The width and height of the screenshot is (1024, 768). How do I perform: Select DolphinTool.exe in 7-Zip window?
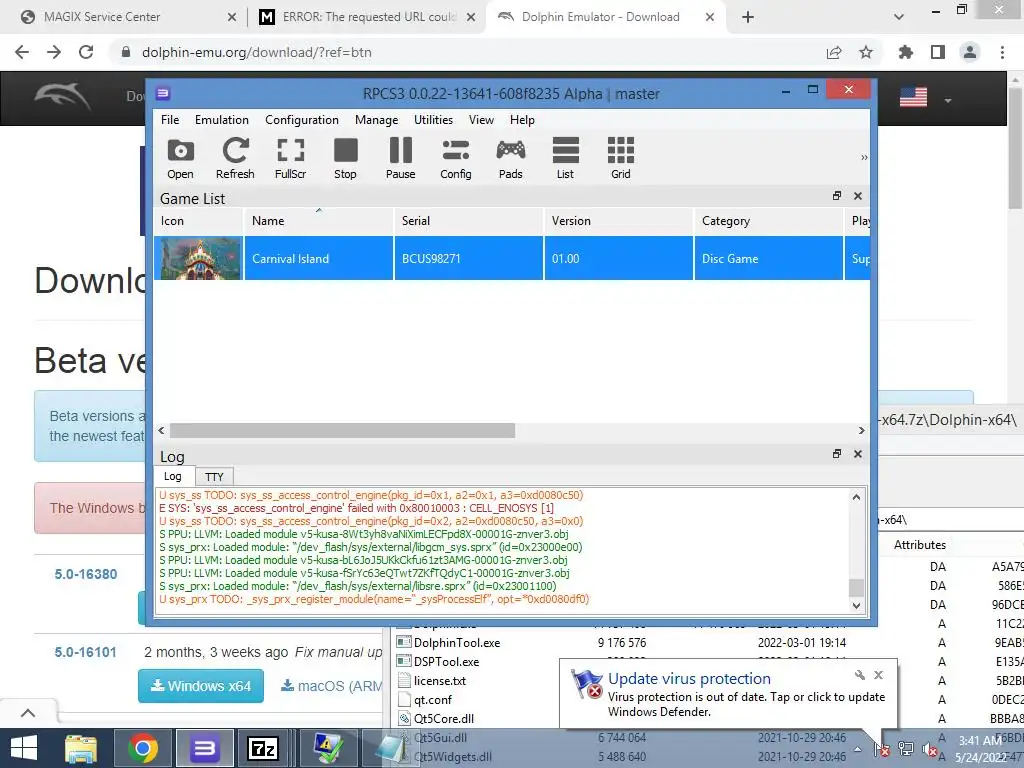point(456,643)
